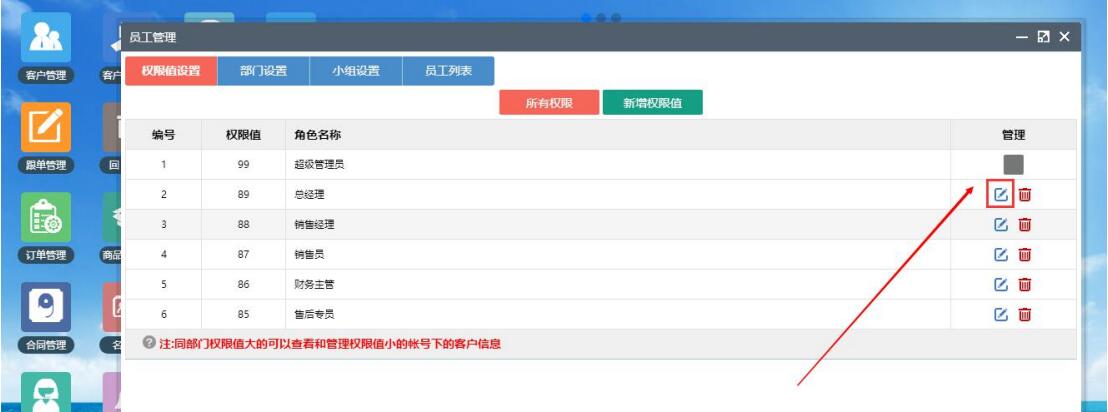The width and height of the screenshot is (1108, 412).
Task: Edit the 售后专员 role row
Action: (x=1000, y=315)
